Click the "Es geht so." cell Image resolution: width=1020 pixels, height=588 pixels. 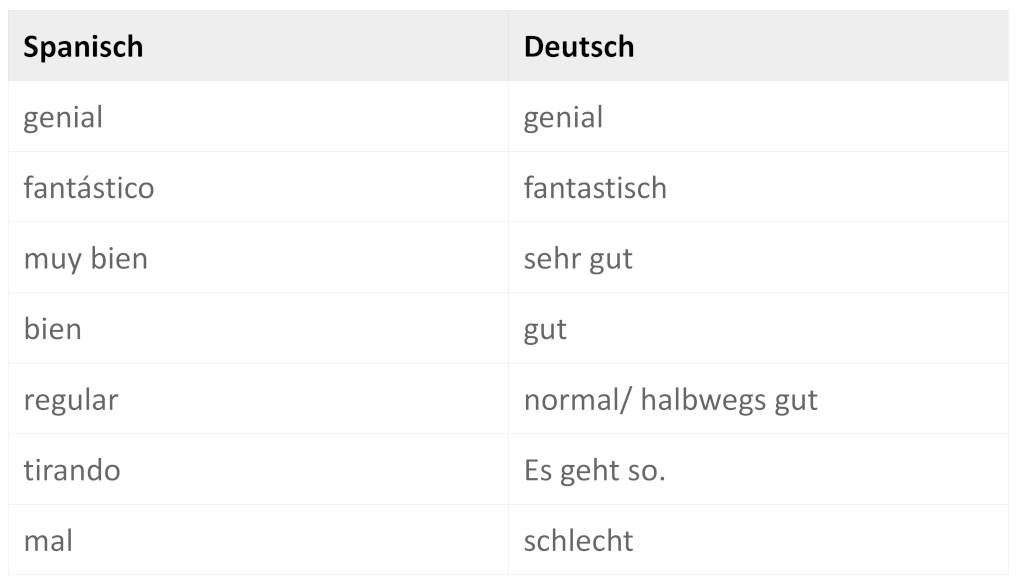coord(594,470)
